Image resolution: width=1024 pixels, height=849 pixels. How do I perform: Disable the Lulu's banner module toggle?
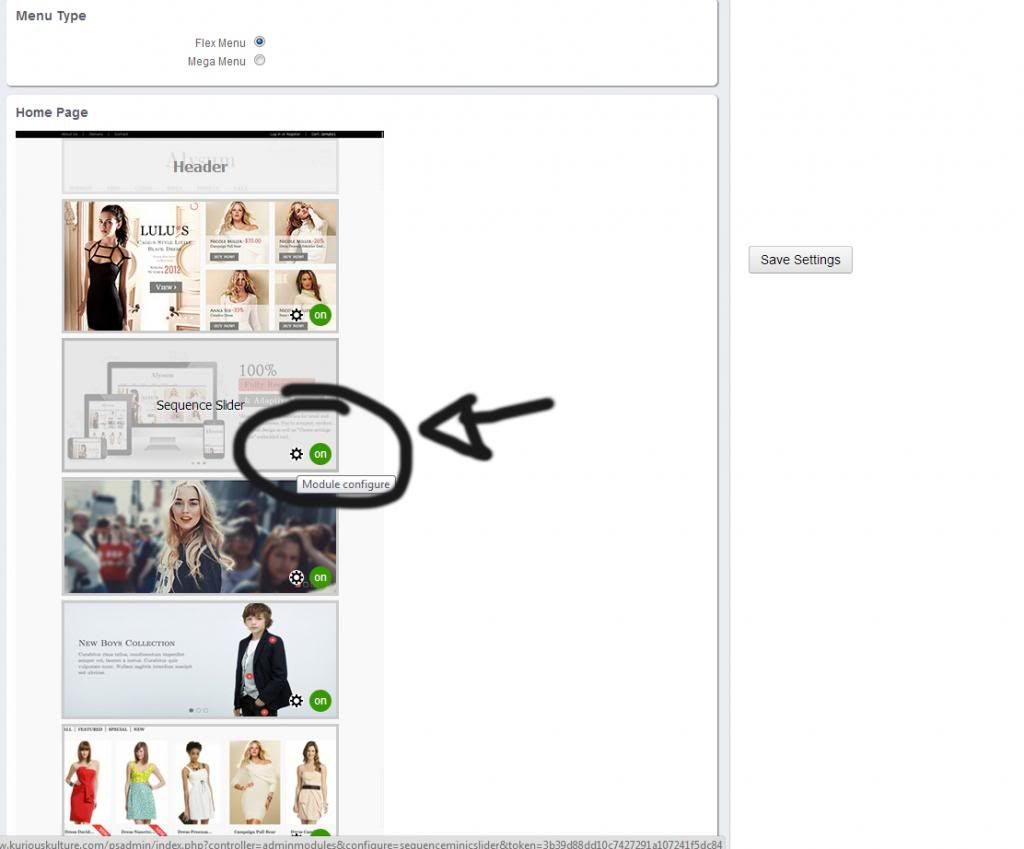point(320,315)
